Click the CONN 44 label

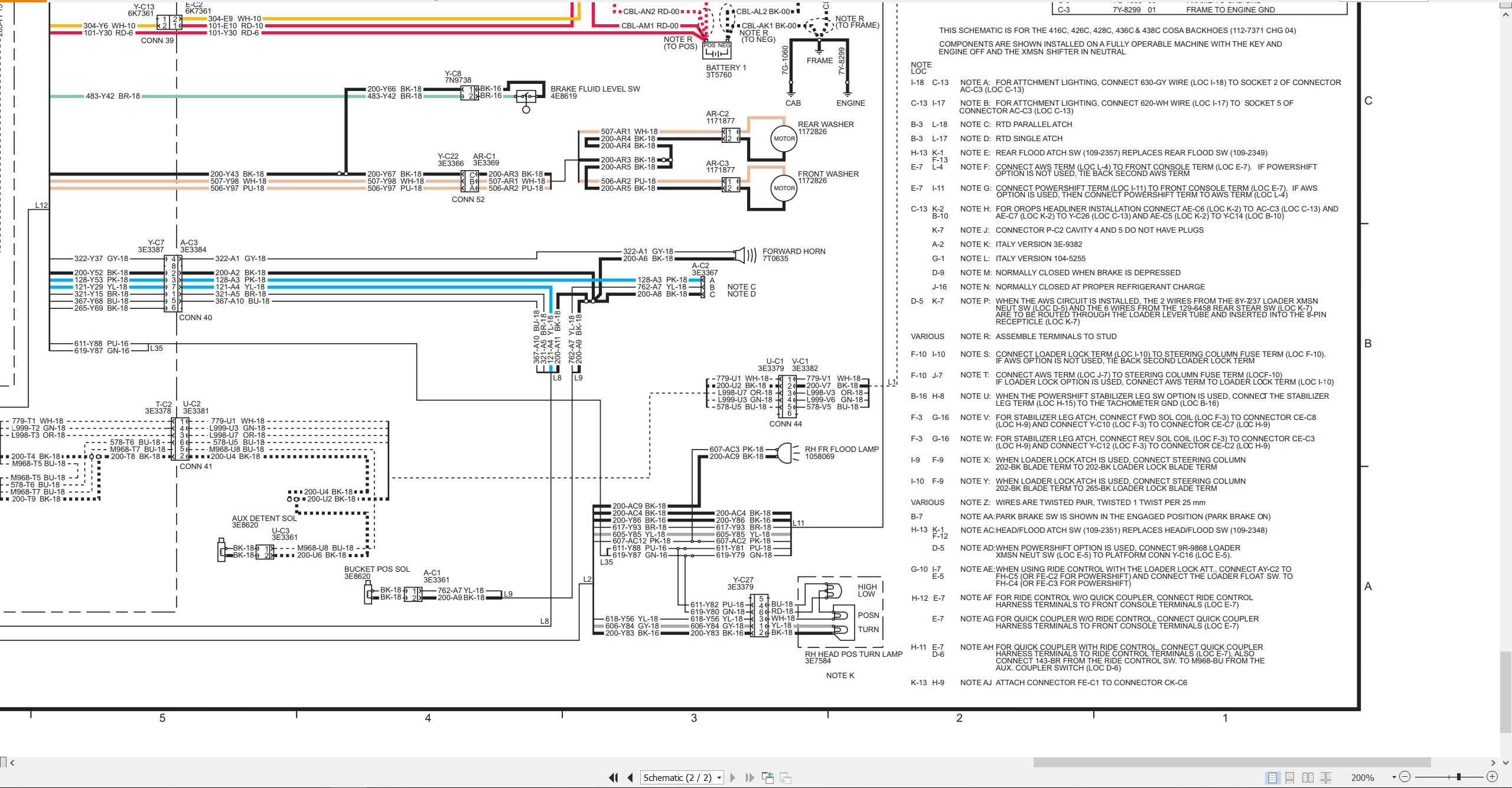(x=786, y=424)
